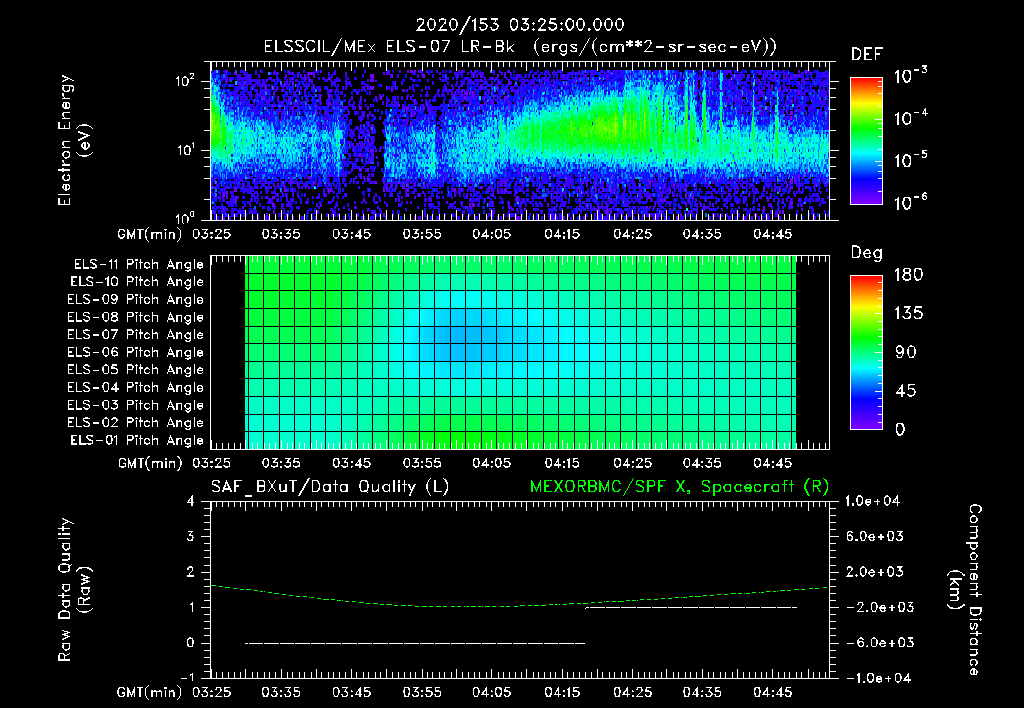The height and width of the screenshot is (708, 1024).
Task: Click the data quality tick label 3
Action: tap(190, 536)
